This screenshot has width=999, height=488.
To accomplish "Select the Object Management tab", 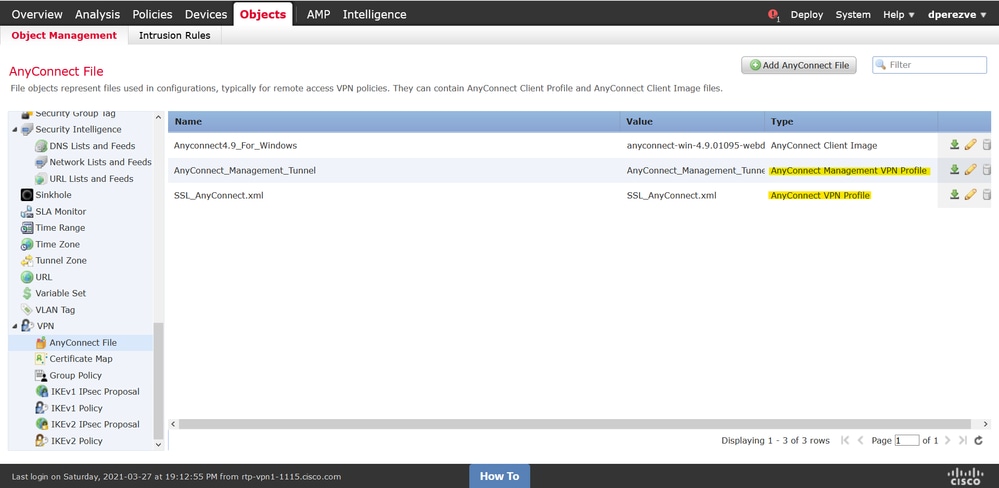I will coord(64,36).
